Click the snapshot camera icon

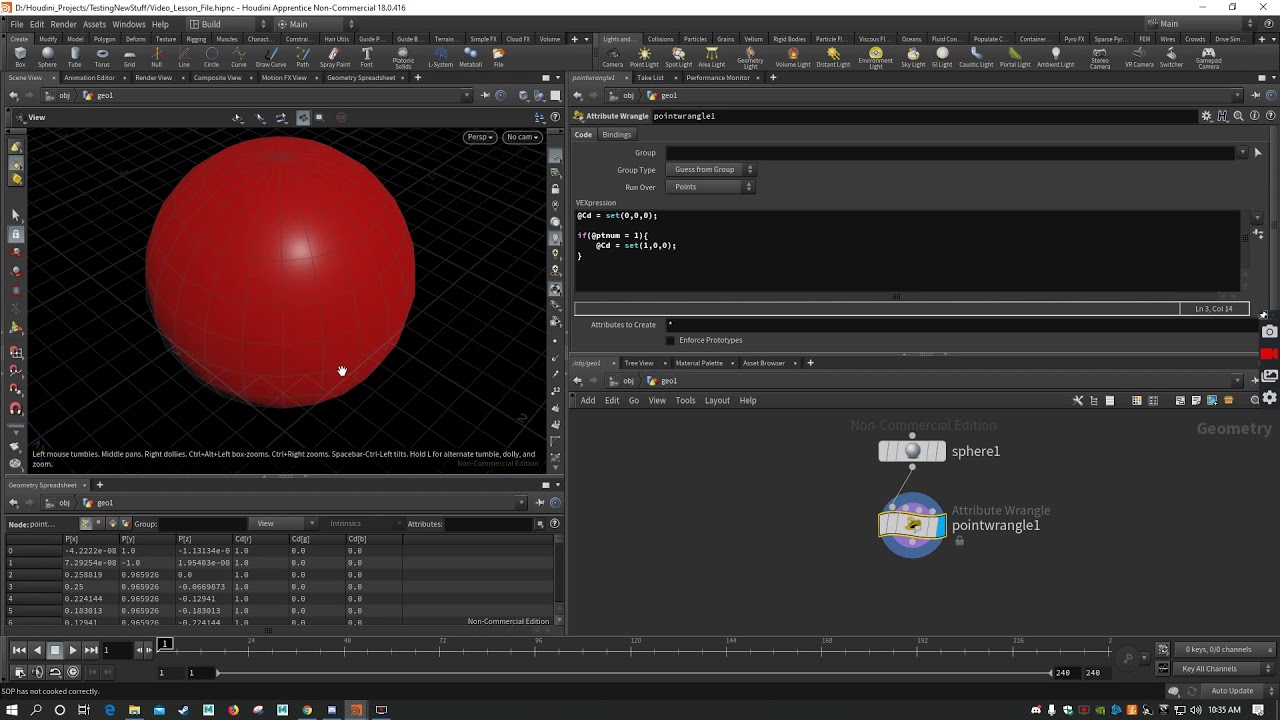click(x=1269, y=332)
